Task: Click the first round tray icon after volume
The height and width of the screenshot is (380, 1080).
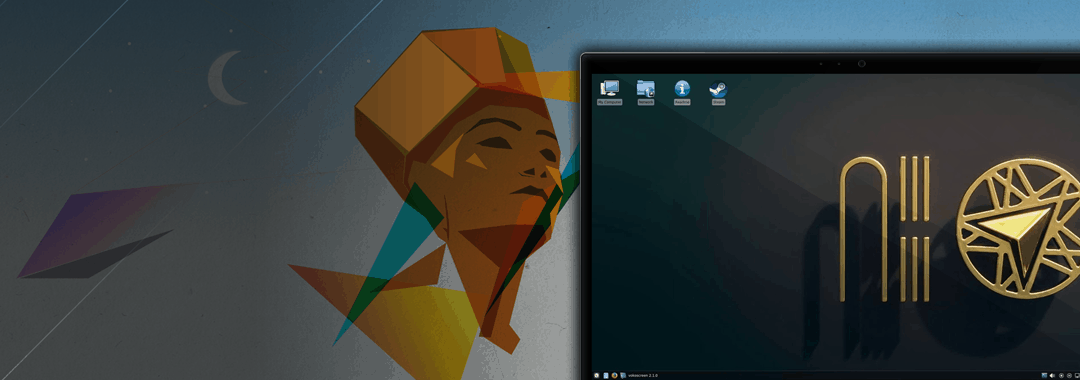Action: pos(1061,375)
